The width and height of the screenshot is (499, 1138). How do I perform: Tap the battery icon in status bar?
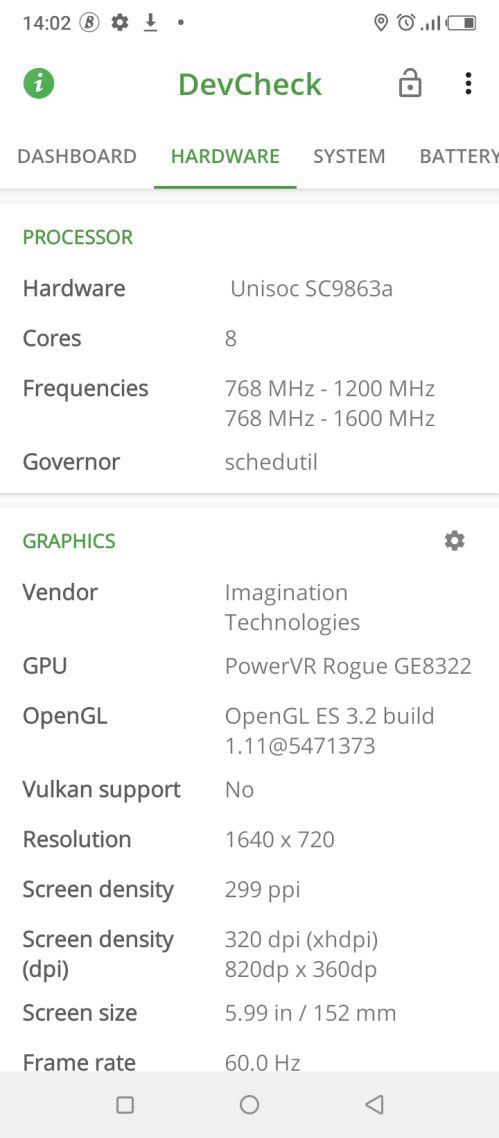[461, 23]
